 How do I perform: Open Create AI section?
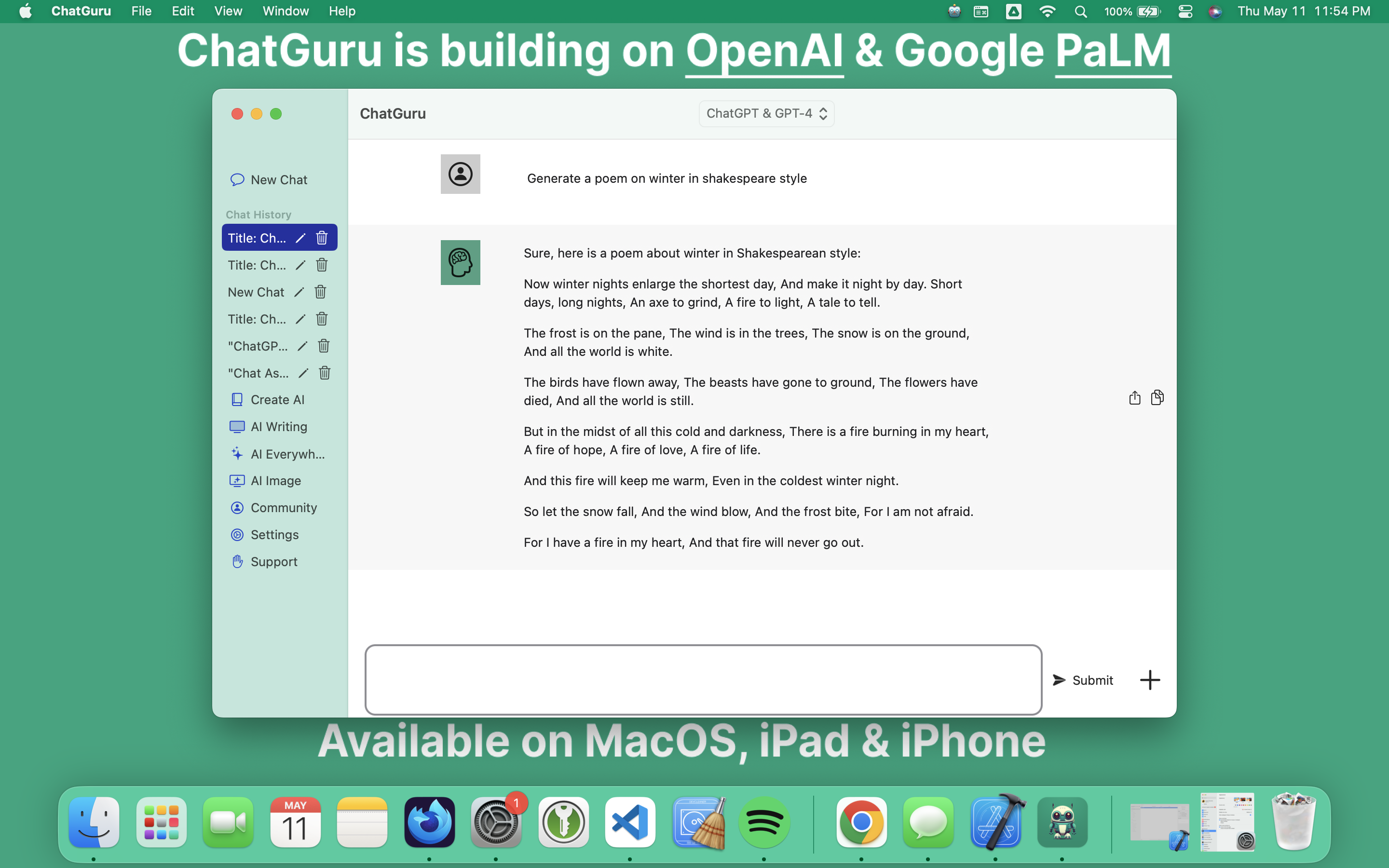pyautogui.click(x=267, y=400)
